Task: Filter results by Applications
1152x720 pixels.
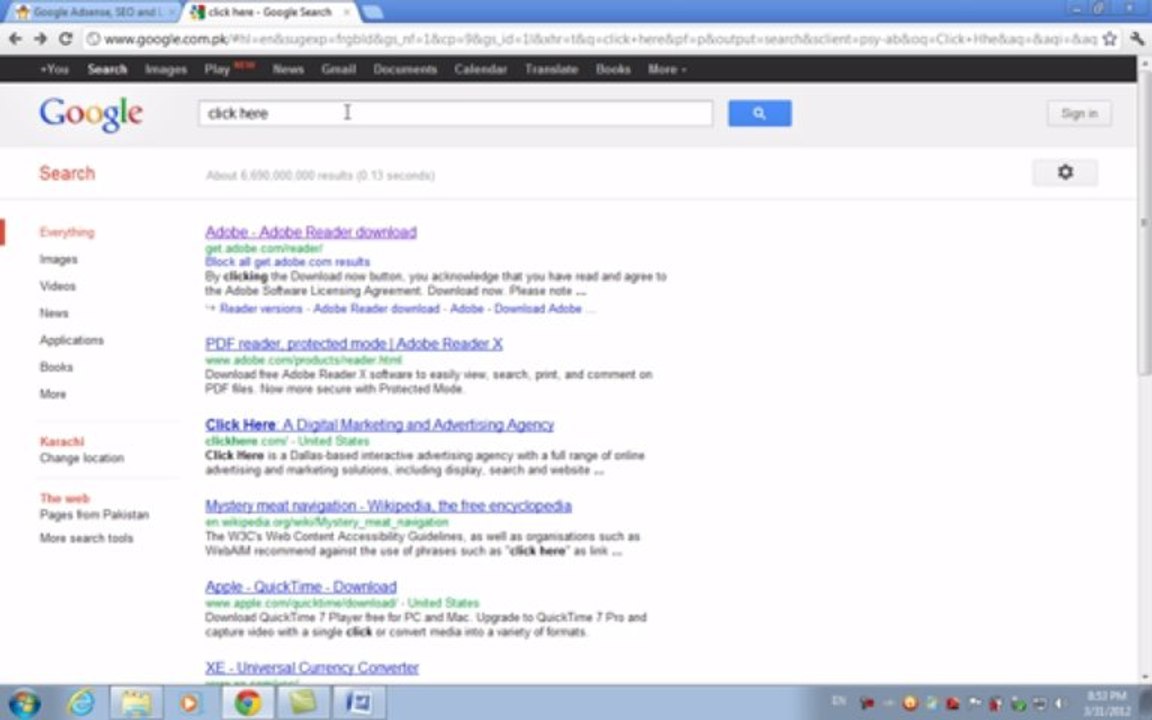Action: (71, 340)
